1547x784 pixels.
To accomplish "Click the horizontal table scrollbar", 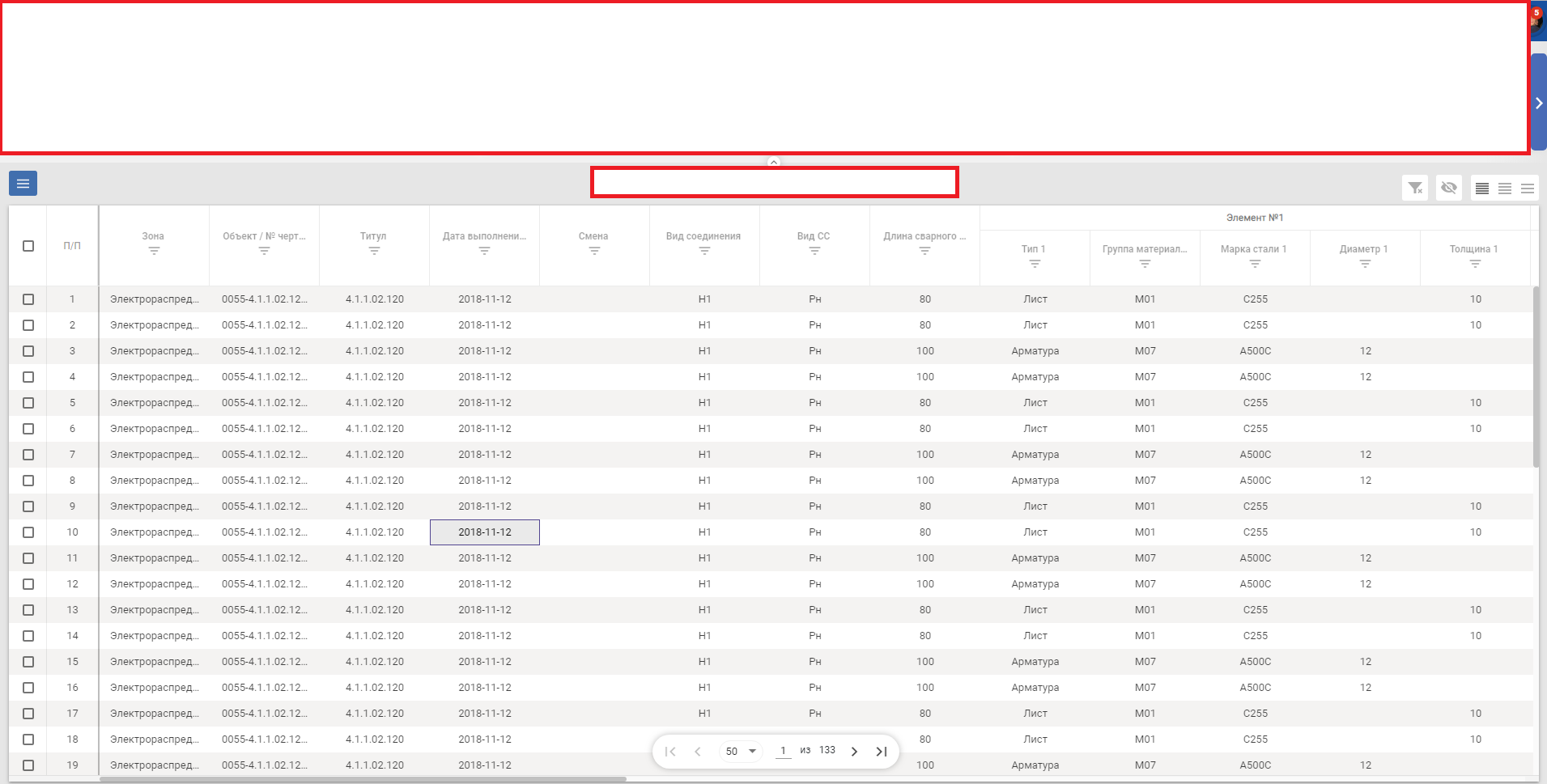I will click(363, 779).
